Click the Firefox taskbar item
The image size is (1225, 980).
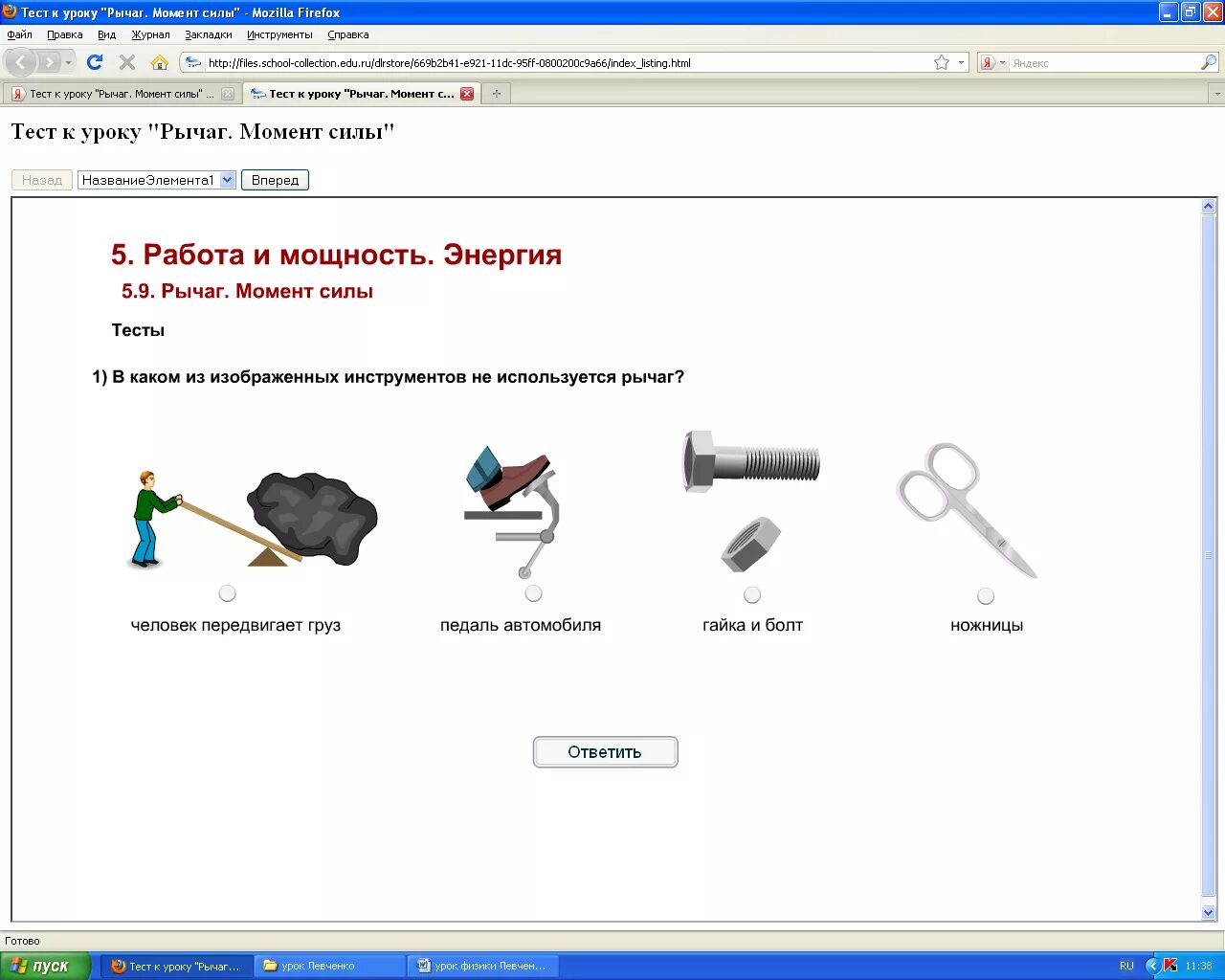point(177,966)
